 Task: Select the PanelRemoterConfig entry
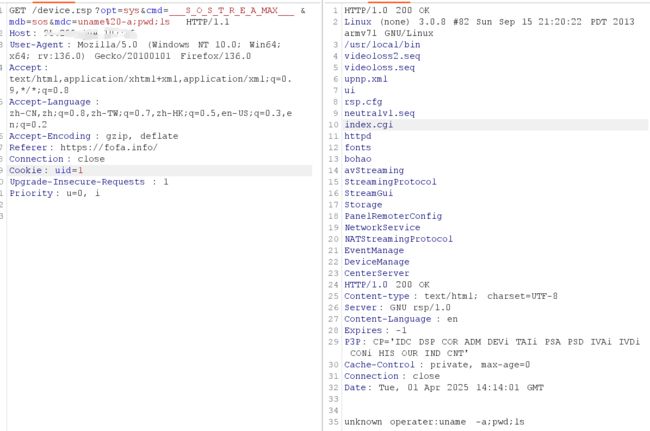[x=393, y=216]
